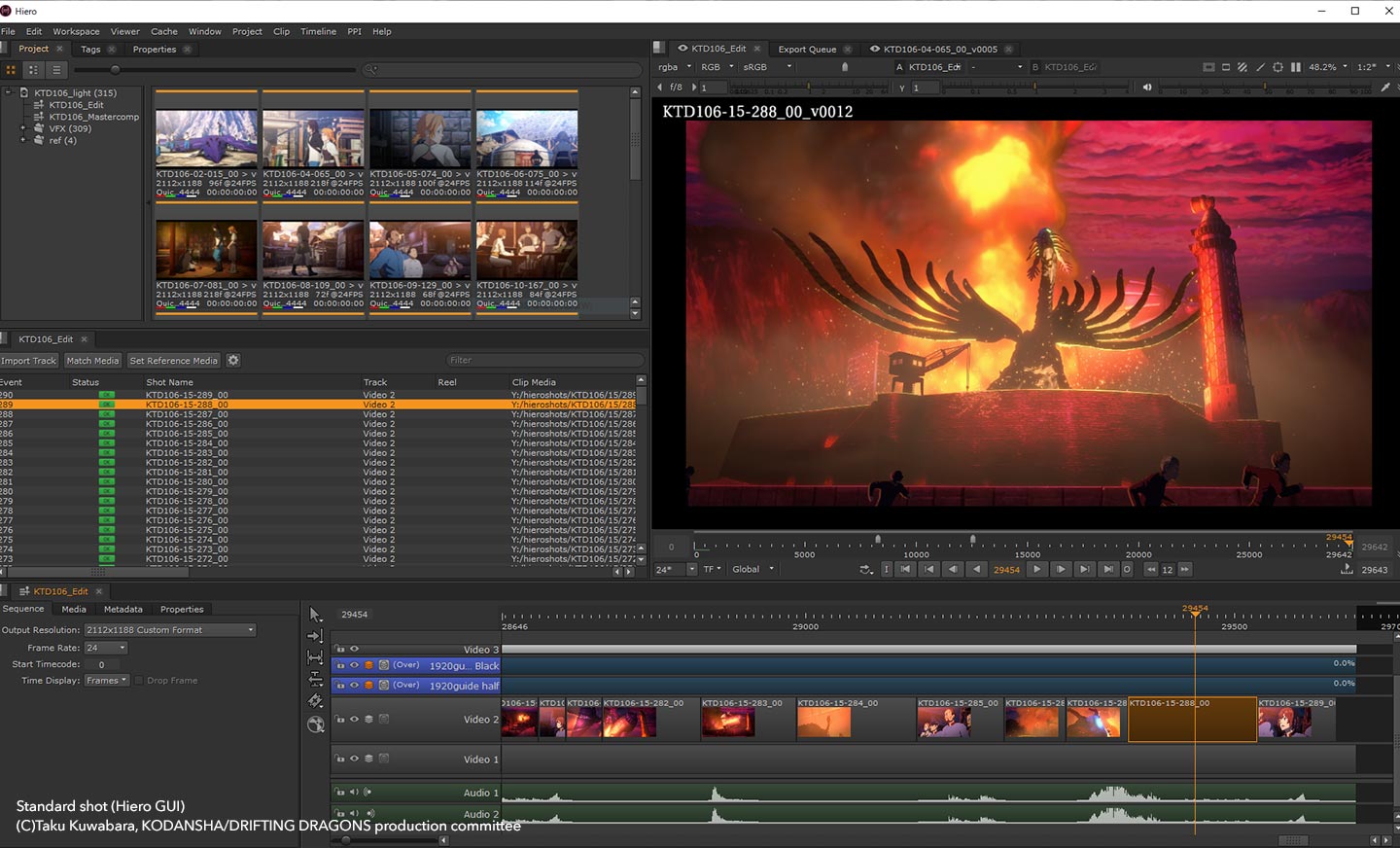This screenshot has width=1400, height=848.
Task: Skip forward by 12 frames
Action: pyautogui.click(x=1184, y=570)
